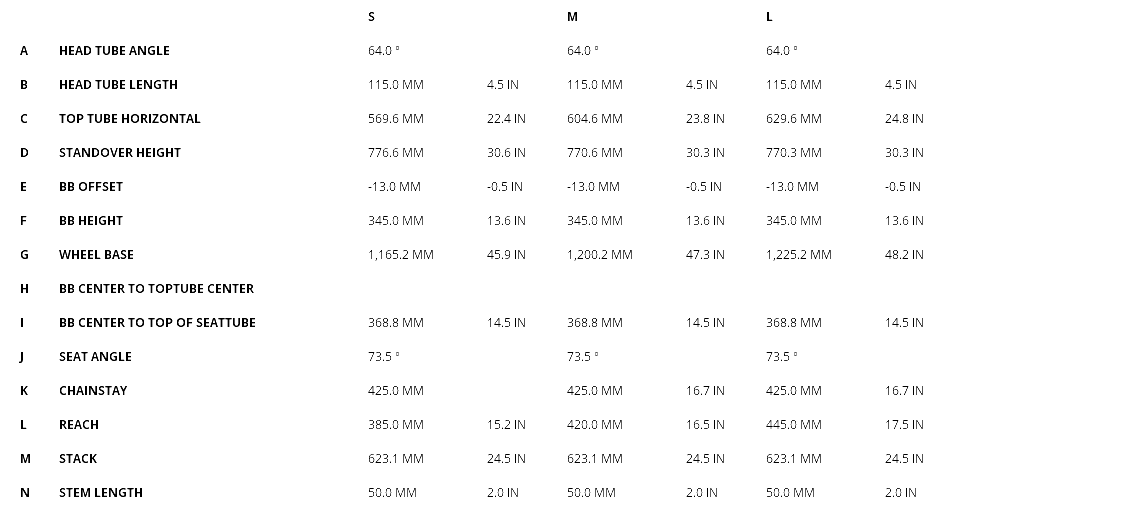This screenshot has width=1136, height=511.
Task: Click the STACK row label
Action: pos(78,459)
